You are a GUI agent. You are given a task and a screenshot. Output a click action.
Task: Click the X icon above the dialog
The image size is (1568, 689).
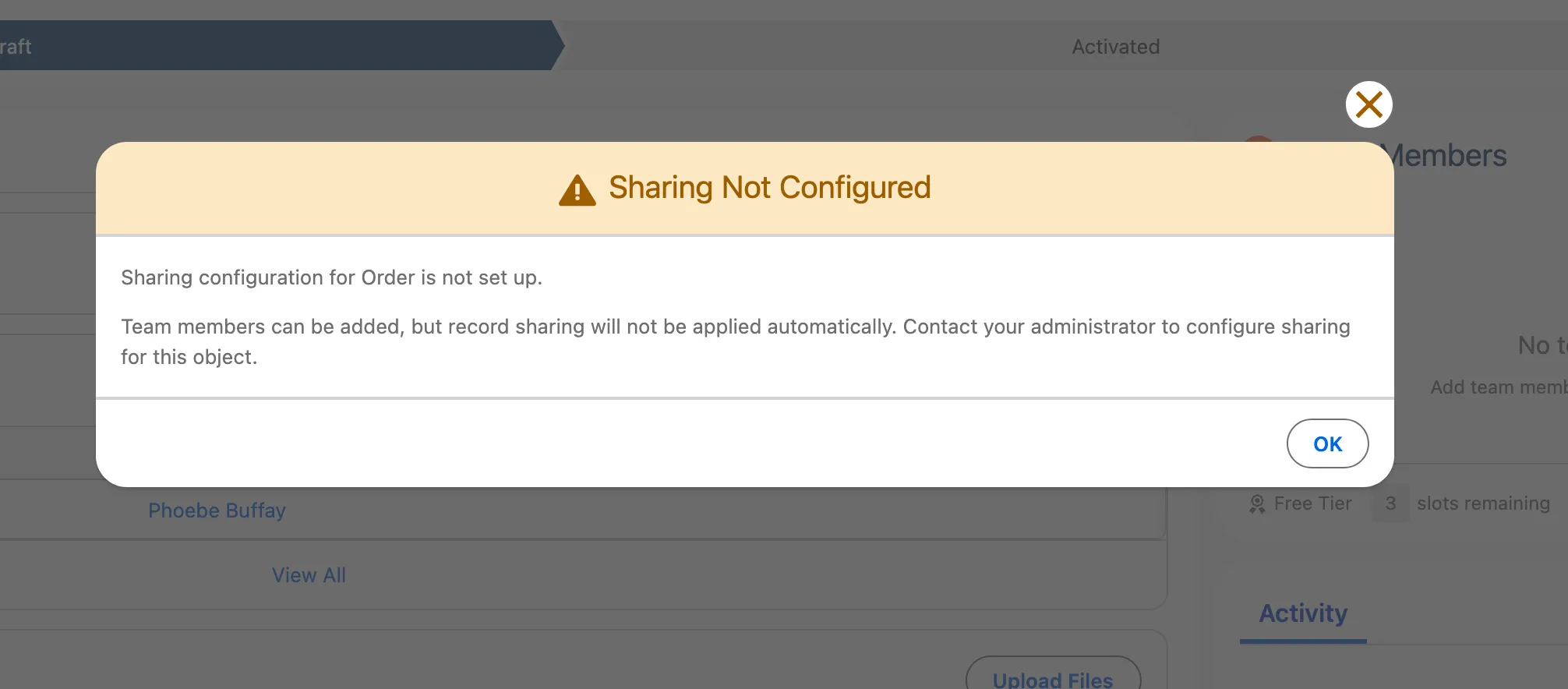(1368, 104)
